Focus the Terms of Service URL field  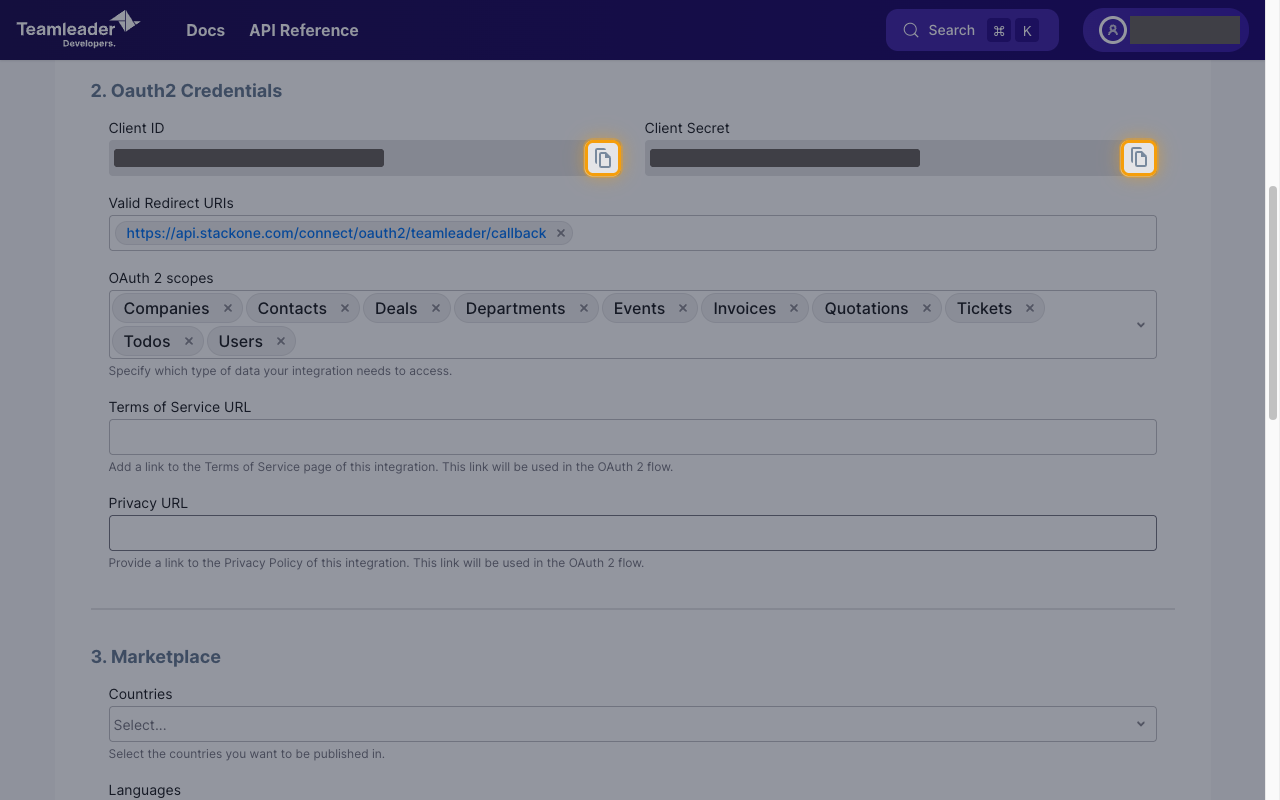[x=632, y=437]
